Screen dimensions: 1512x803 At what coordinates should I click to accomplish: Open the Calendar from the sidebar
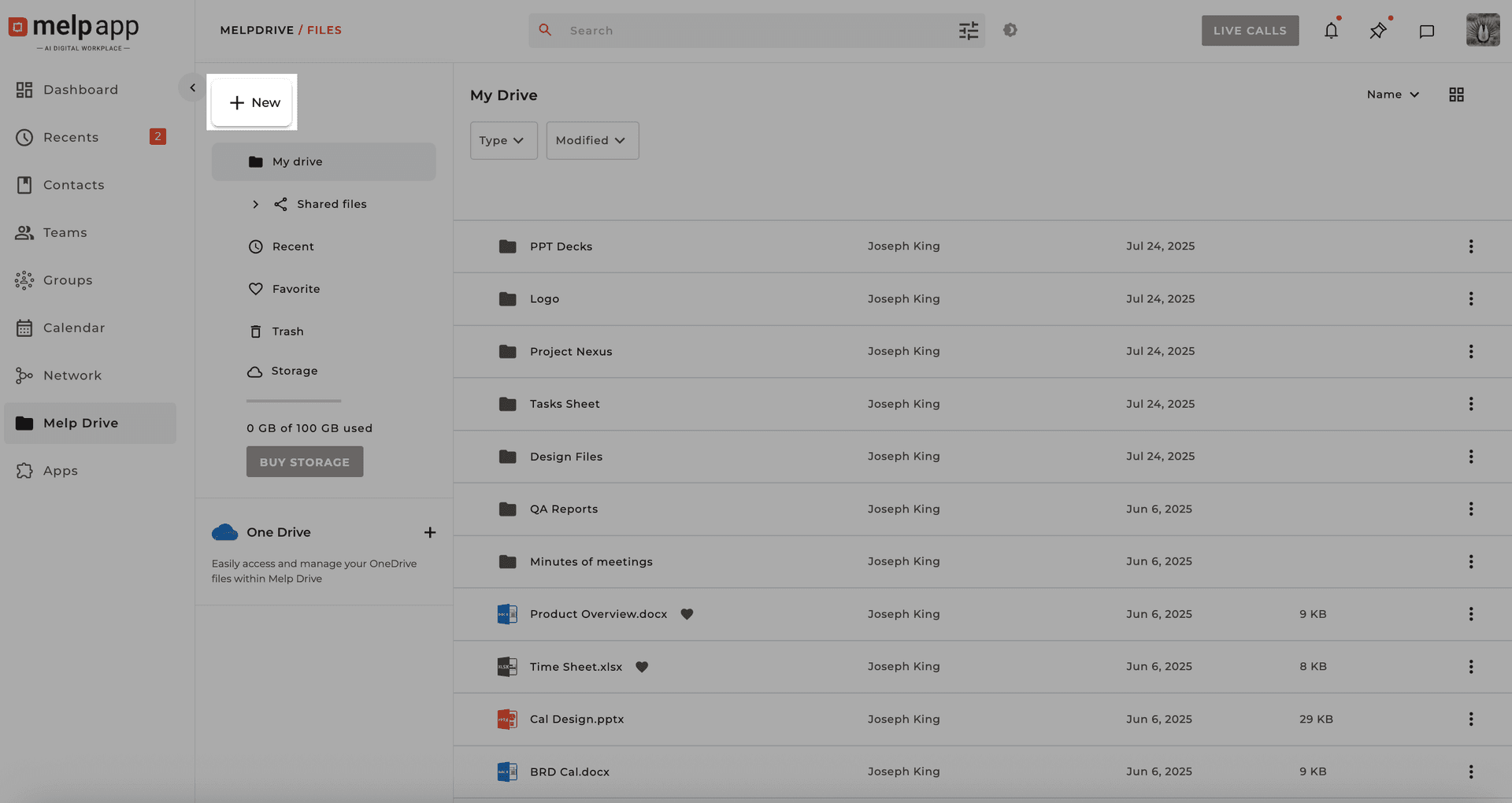73,327
